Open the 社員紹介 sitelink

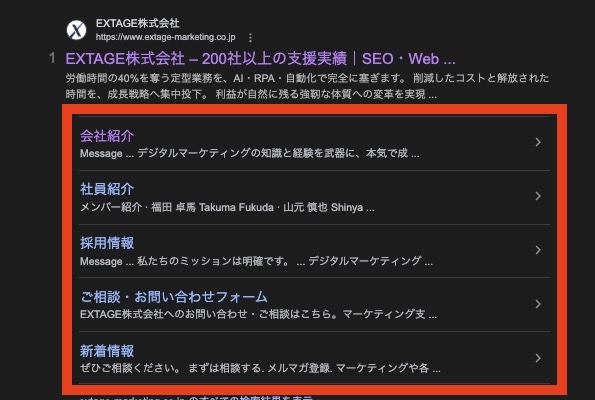pos(107,189)
